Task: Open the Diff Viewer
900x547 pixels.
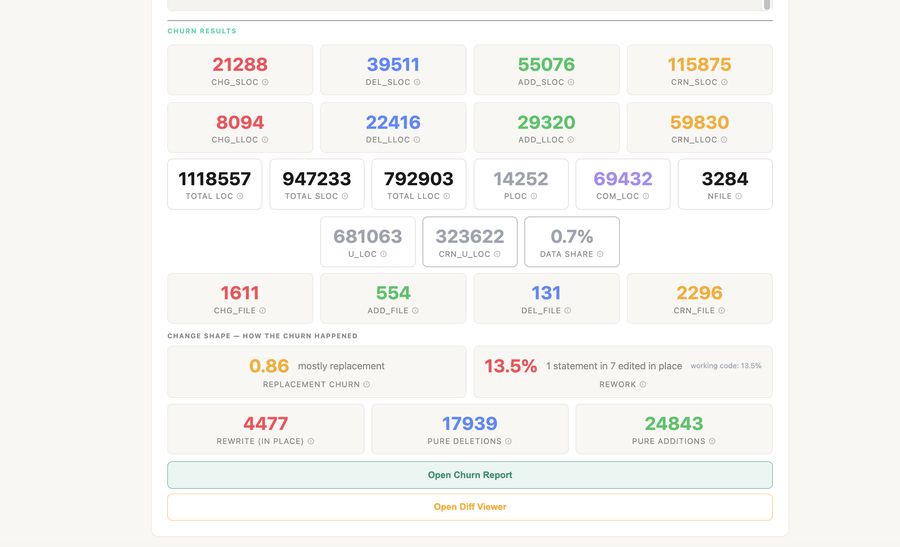Action: 470,507
